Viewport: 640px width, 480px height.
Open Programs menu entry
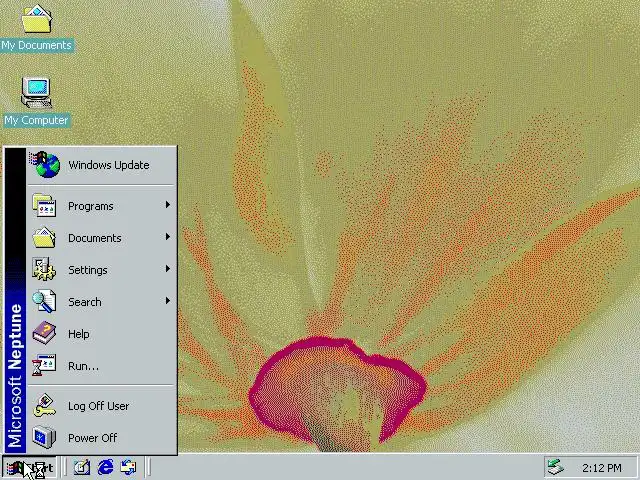pyautogui.click(x=101, y=206)
